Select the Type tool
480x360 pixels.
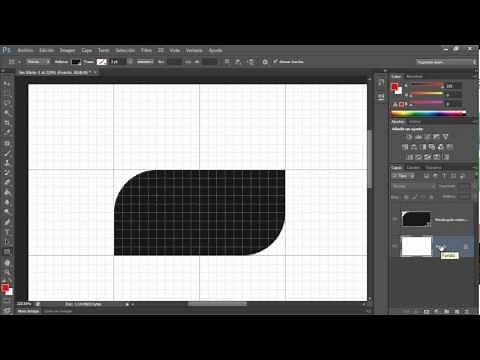(7, 232)
